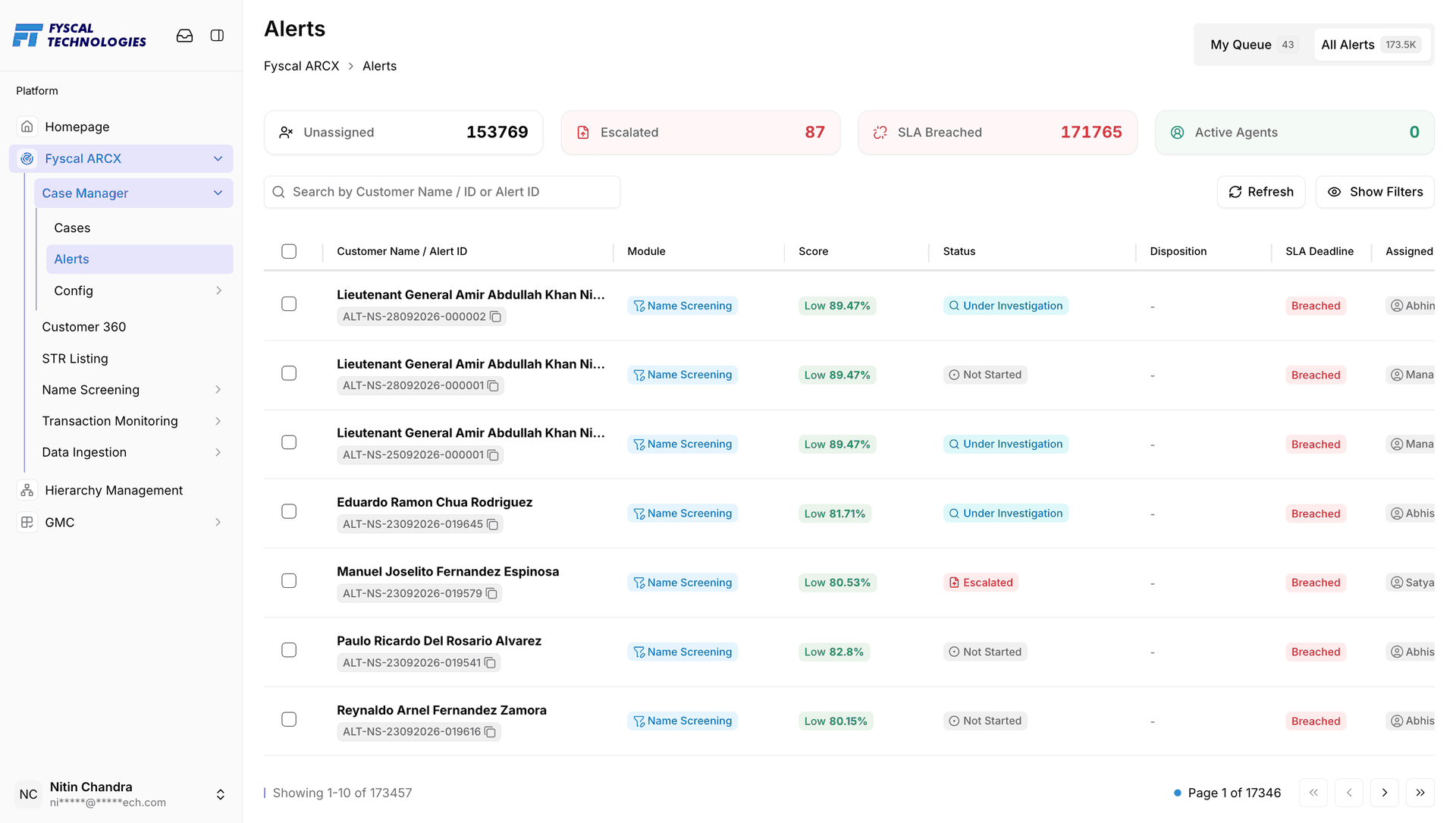Copy alert ID ALT-NS-28092026-000002

[x=496, y=317]
